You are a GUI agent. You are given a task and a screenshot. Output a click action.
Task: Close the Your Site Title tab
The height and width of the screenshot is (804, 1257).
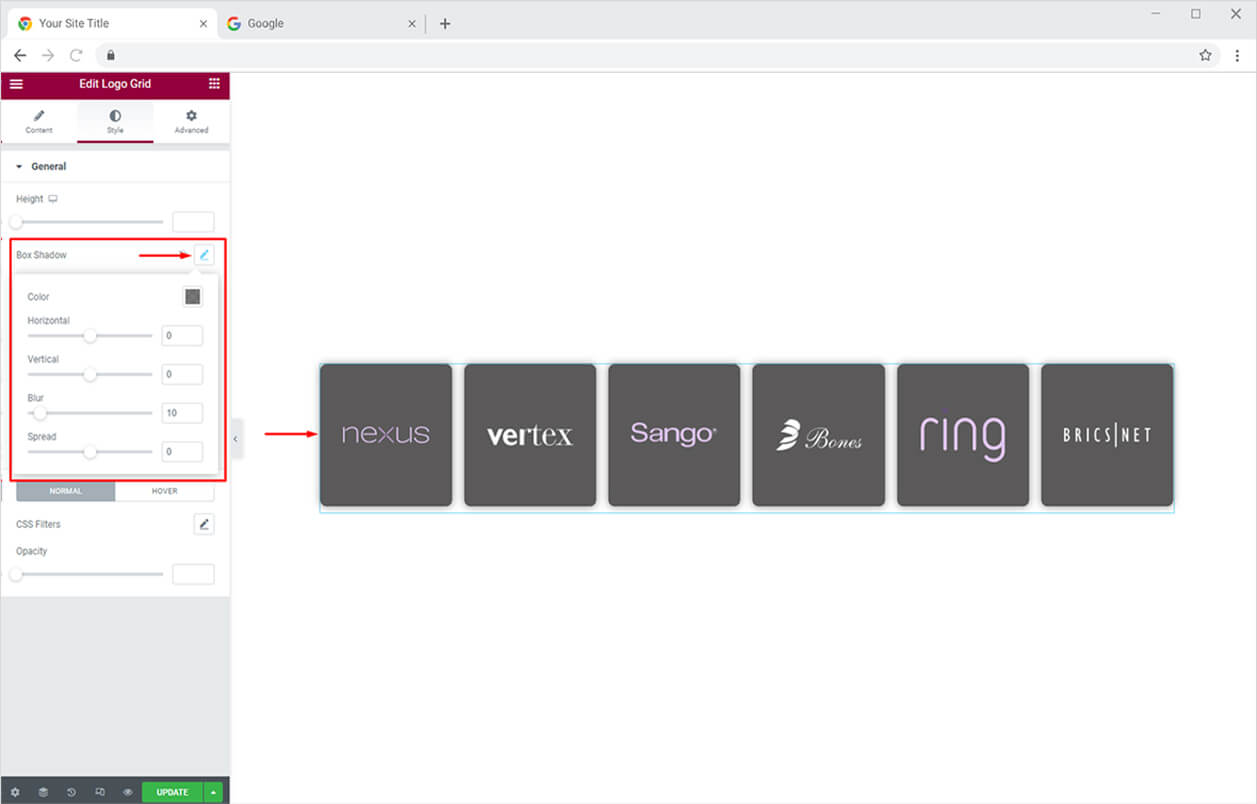point(204,23)
